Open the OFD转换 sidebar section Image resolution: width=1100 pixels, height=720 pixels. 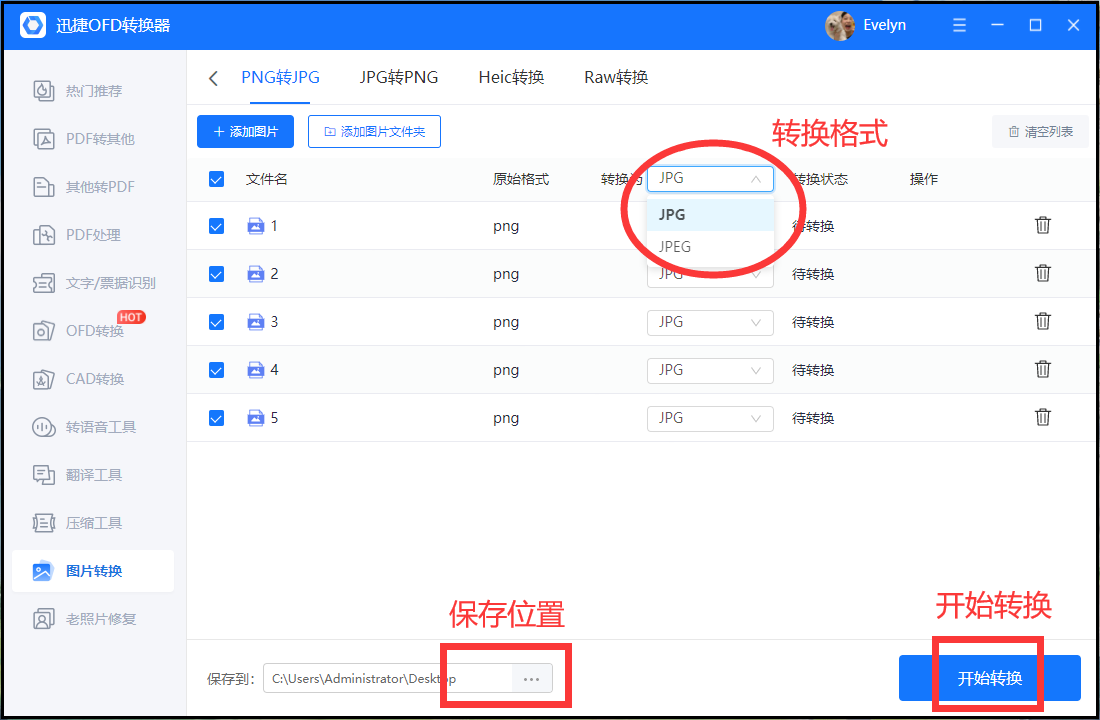[93, 331]
